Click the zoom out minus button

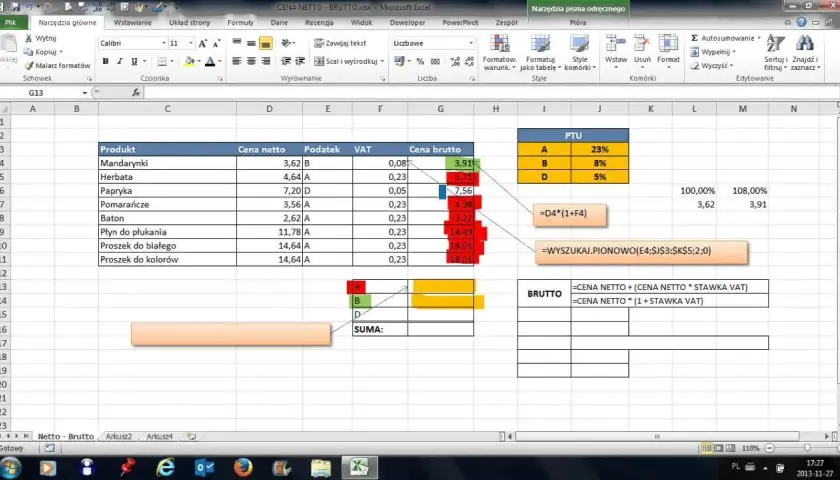click(x=770, y=448)
